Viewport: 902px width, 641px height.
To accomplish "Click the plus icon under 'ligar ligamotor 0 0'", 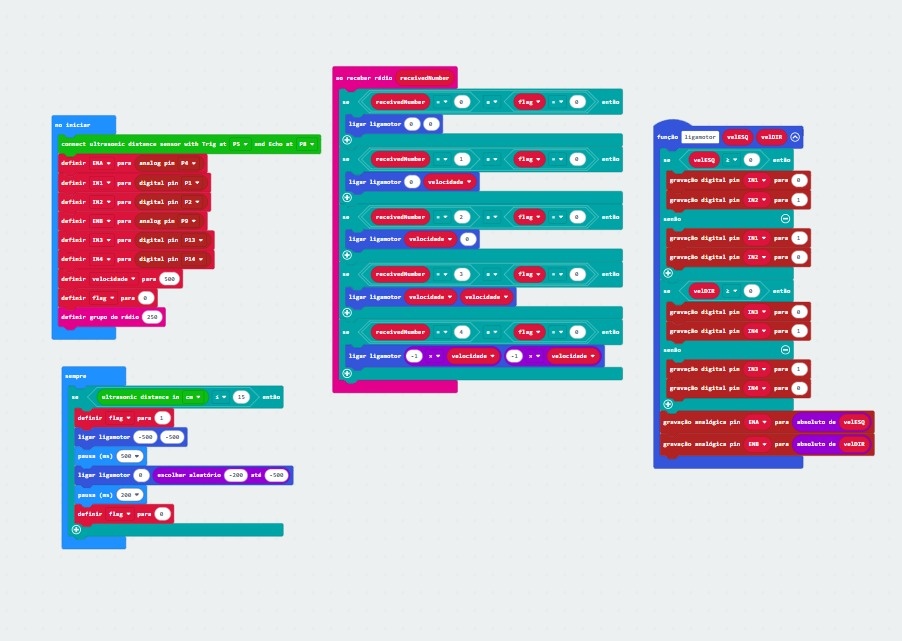I will [347, 140].
